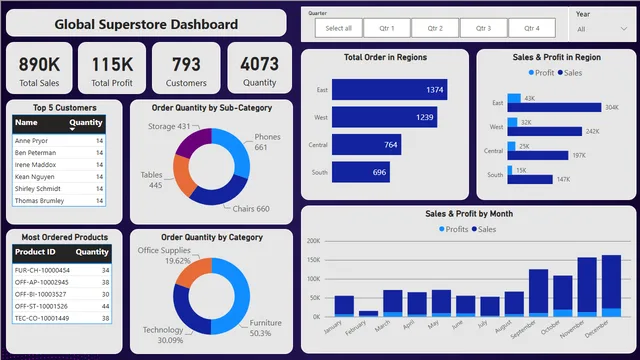Select the Irene Maddox customer row
Screen dimensions: 640x360
[59, 164]
